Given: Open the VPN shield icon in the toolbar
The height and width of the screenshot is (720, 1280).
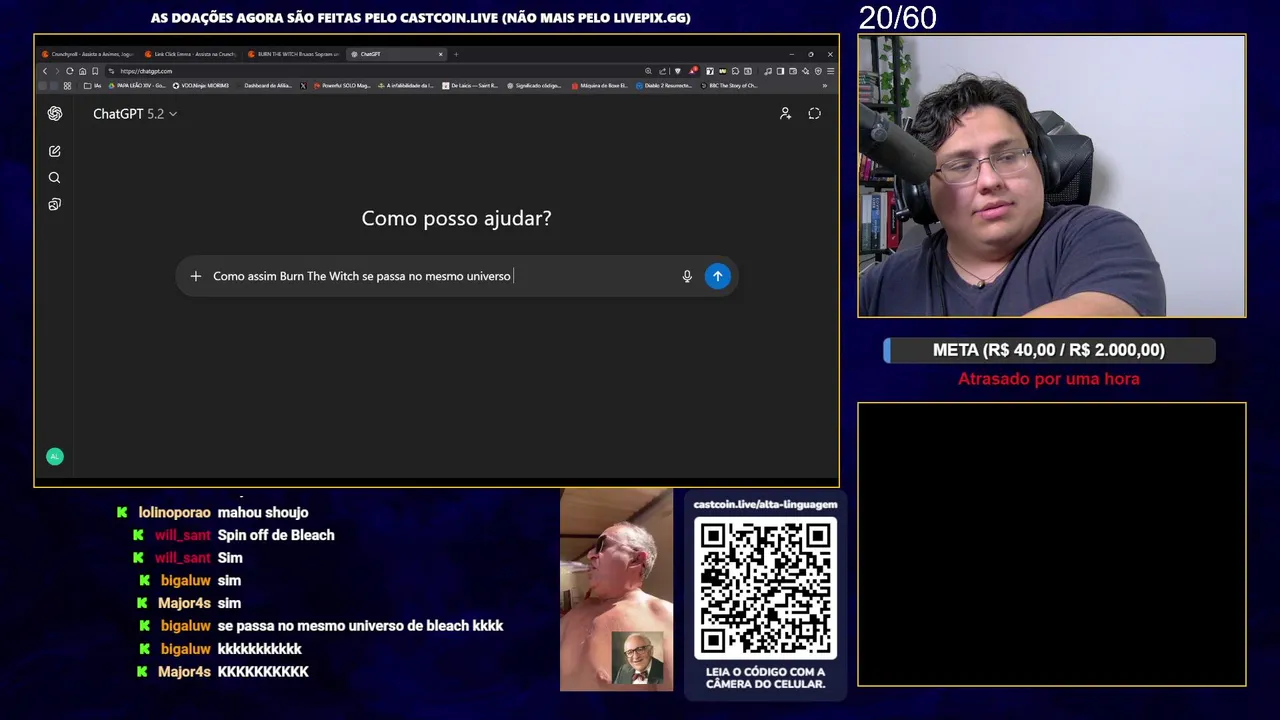Looking at the screenshot, I should pyautogui.click(x=818, y=71).
